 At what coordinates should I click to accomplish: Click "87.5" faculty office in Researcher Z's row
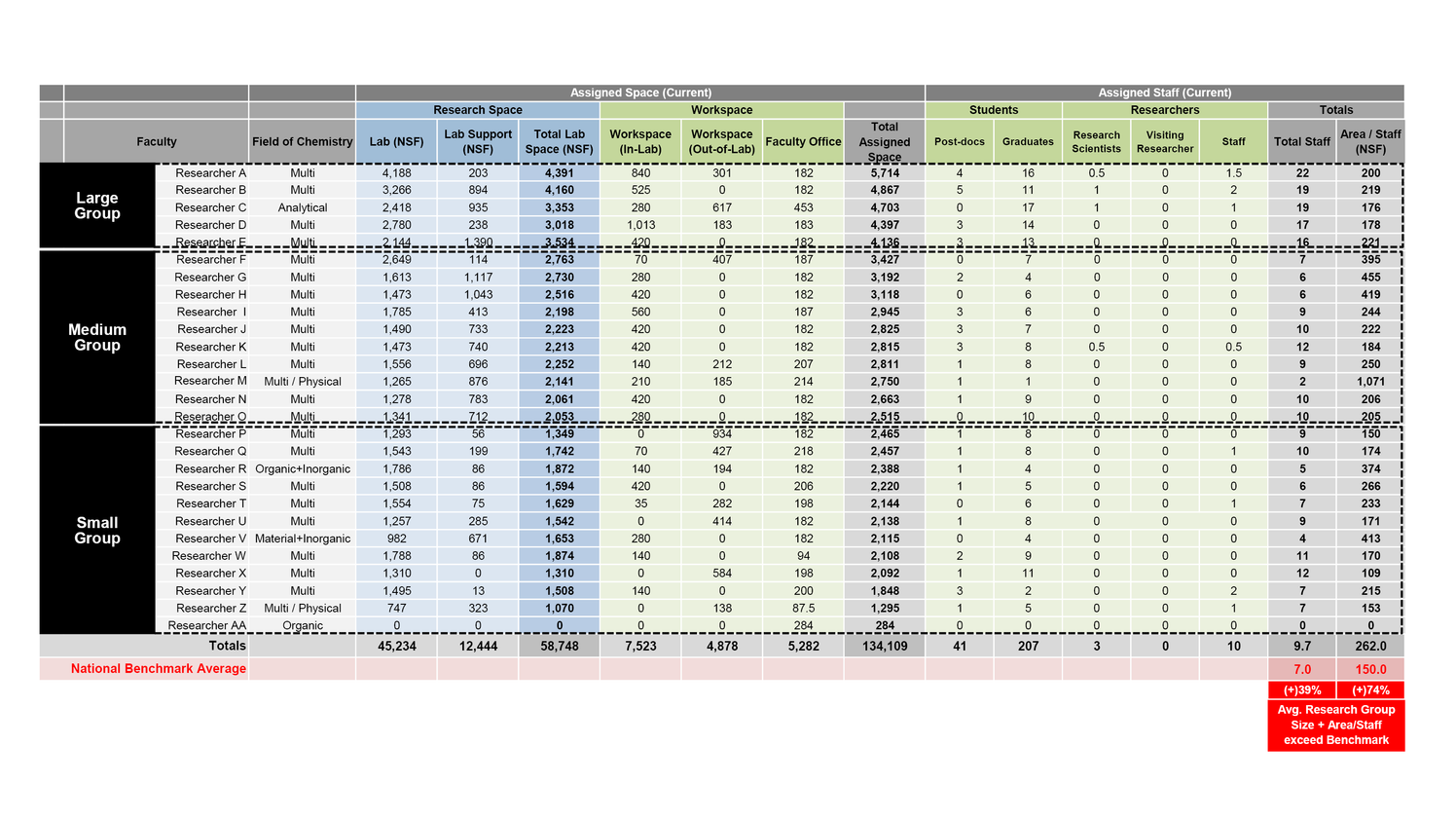pos(803,608)
